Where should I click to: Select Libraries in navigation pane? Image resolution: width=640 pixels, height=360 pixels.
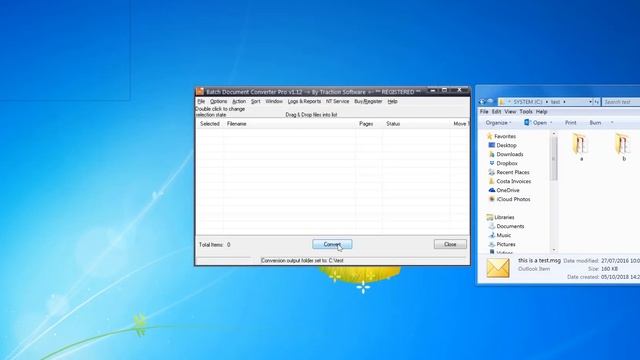click(504, 217)
